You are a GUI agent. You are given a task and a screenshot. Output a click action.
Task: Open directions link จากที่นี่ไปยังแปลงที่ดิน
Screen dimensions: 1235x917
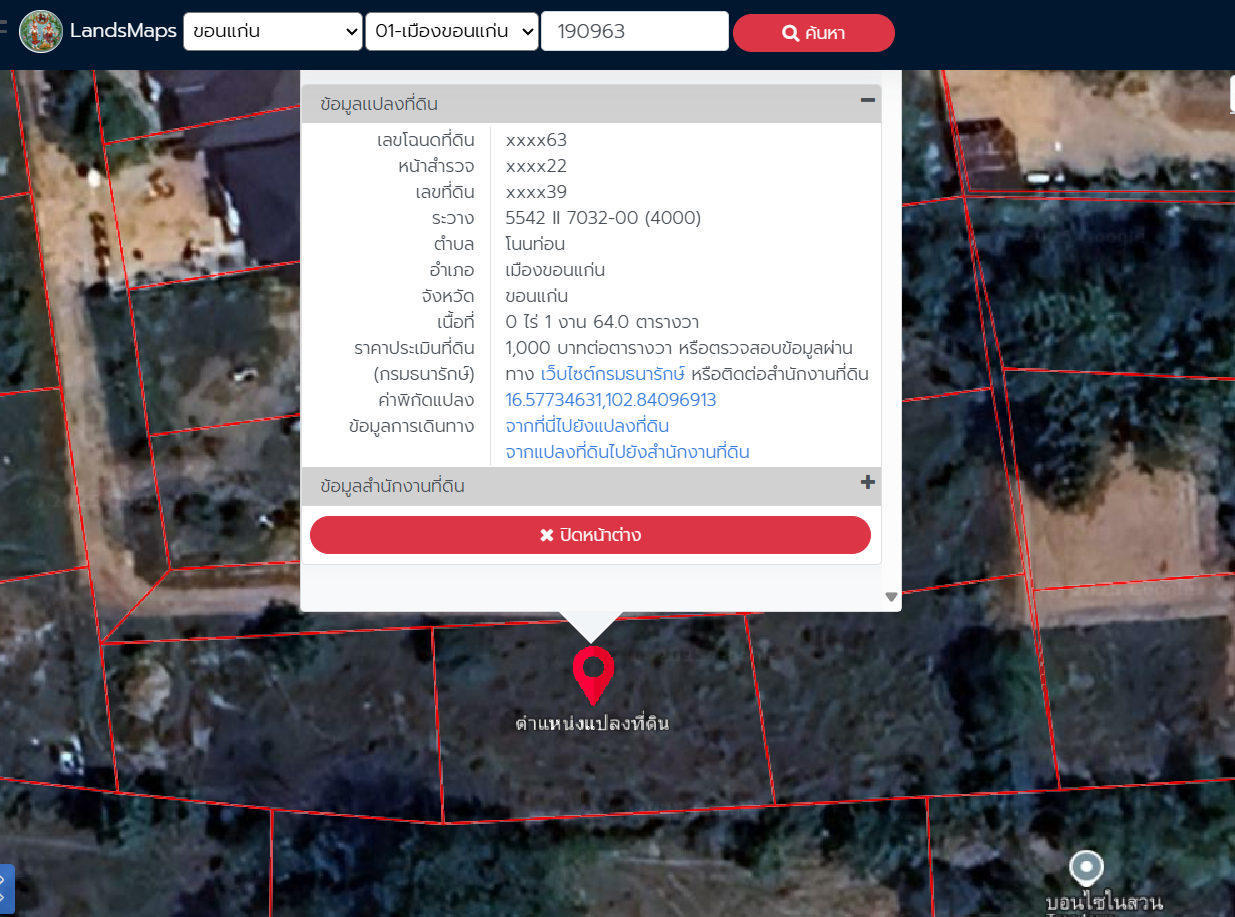tap(587, 426)
